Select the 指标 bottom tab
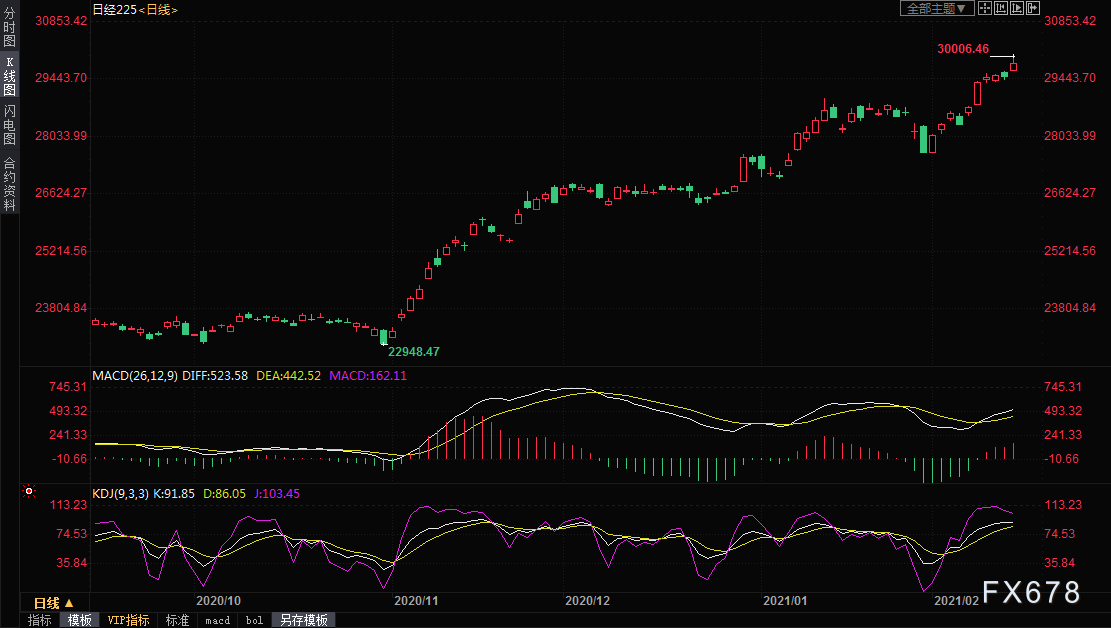Image resolution: width=1111 pixels, height=628 pixels. [40, 620]
